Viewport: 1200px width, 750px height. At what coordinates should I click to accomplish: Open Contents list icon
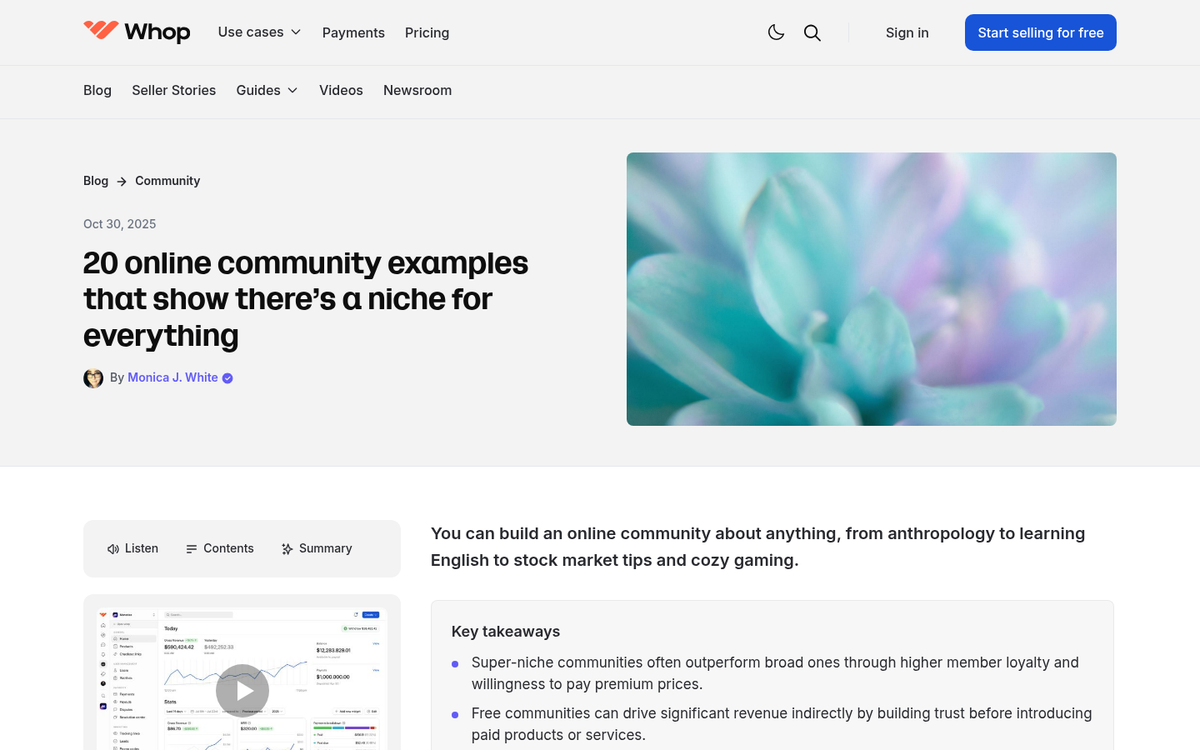tap(192, 549)
